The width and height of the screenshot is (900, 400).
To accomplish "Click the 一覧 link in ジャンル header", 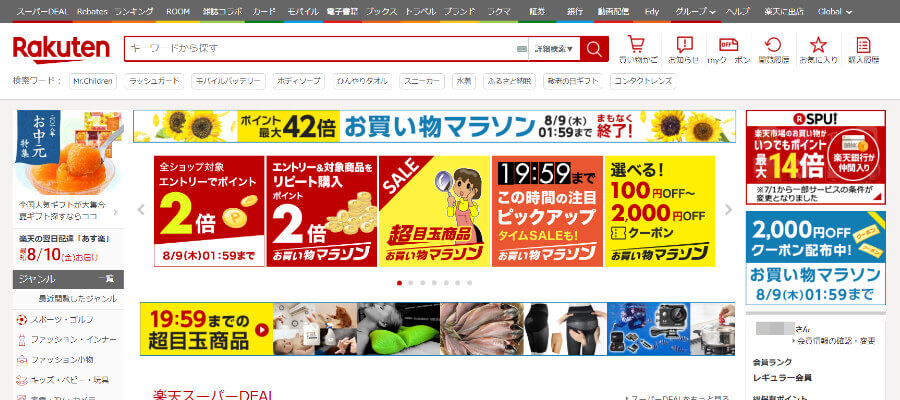I will [105, 279].
